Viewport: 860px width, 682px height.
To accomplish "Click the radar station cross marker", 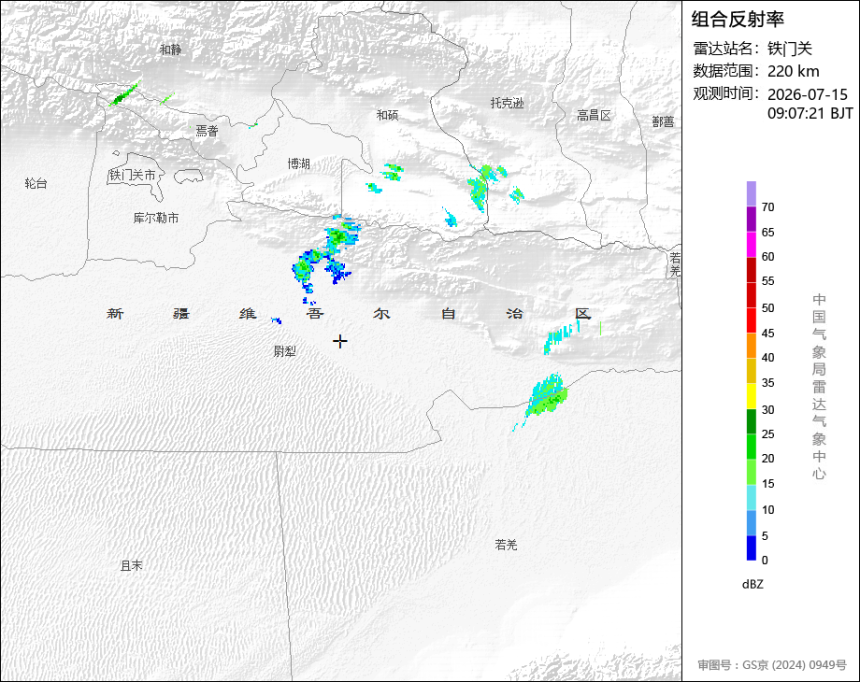I will click(x=340, y=341).
